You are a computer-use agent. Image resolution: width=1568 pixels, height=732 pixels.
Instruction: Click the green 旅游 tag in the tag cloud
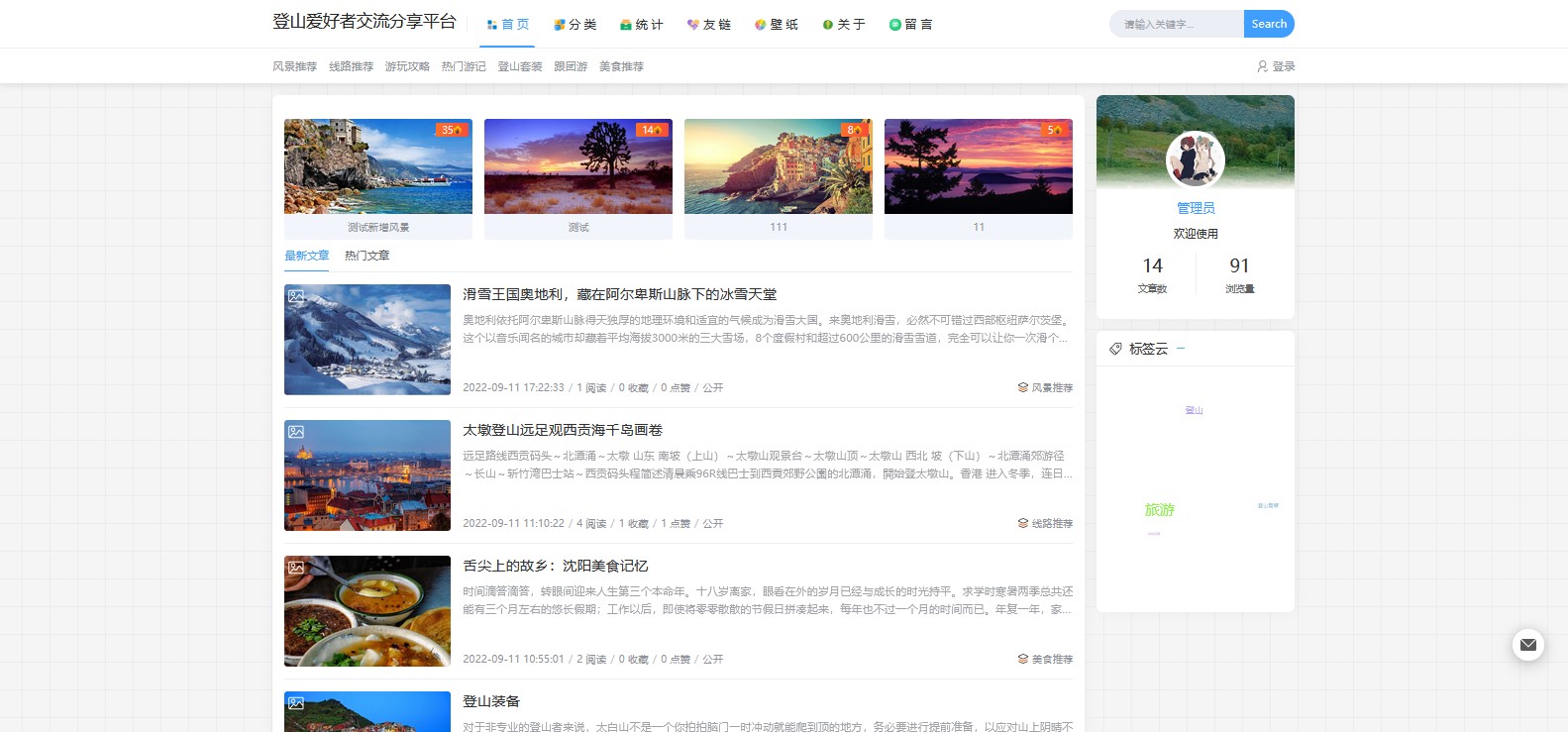coord(1160,510)
